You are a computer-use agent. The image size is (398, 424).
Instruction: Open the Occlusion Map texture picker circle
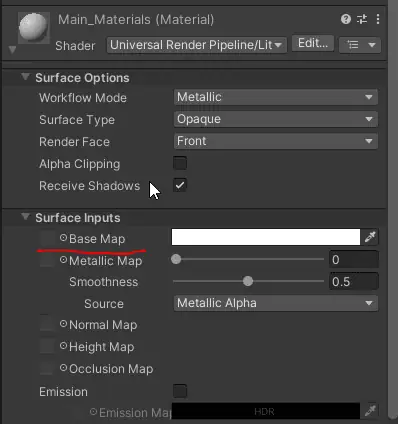point(63,368)
